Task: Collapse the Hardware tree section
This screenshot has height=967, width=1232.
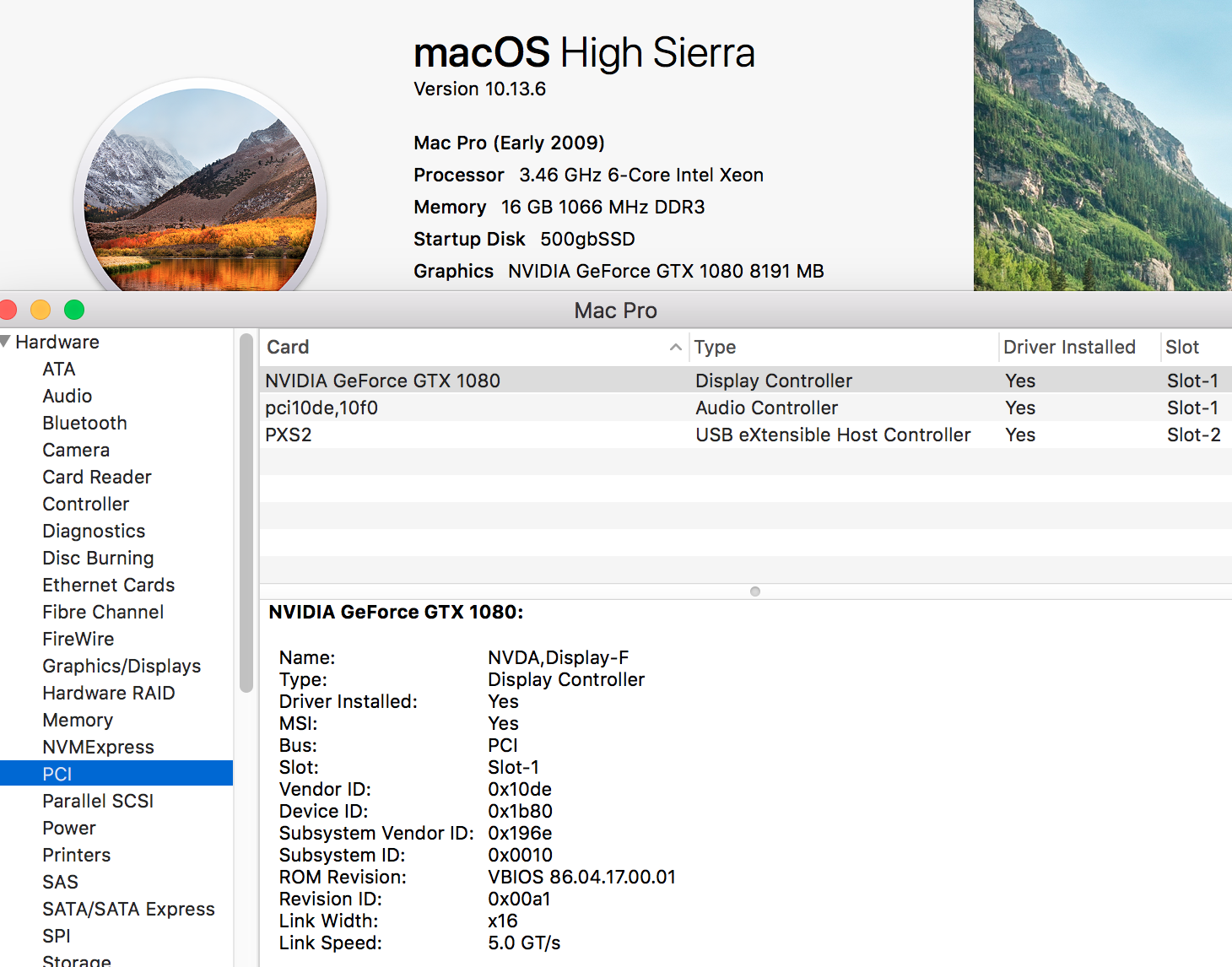Action: 6,342
